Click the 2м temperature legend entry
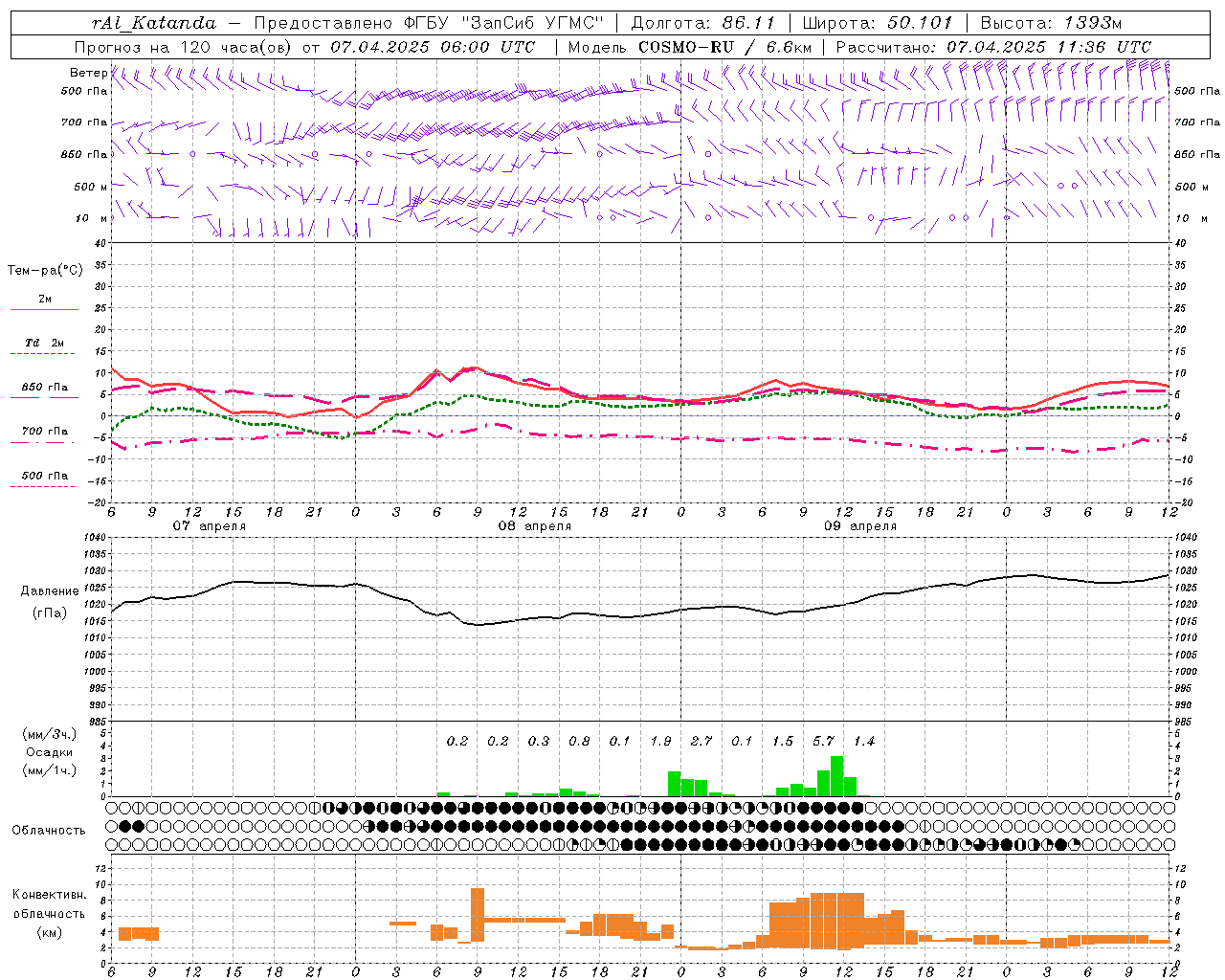This screenshot has width=1225, height=980. tap(45, 300)
